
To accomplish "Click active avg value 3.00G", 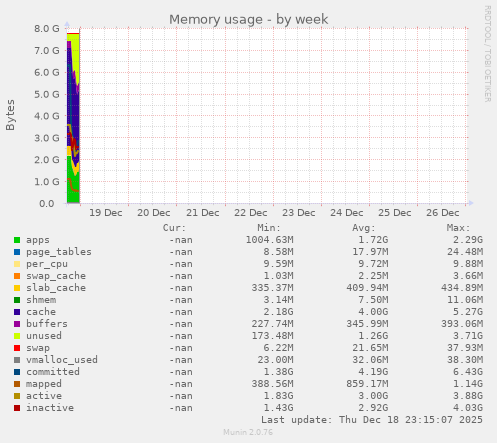I will (373, 396).
